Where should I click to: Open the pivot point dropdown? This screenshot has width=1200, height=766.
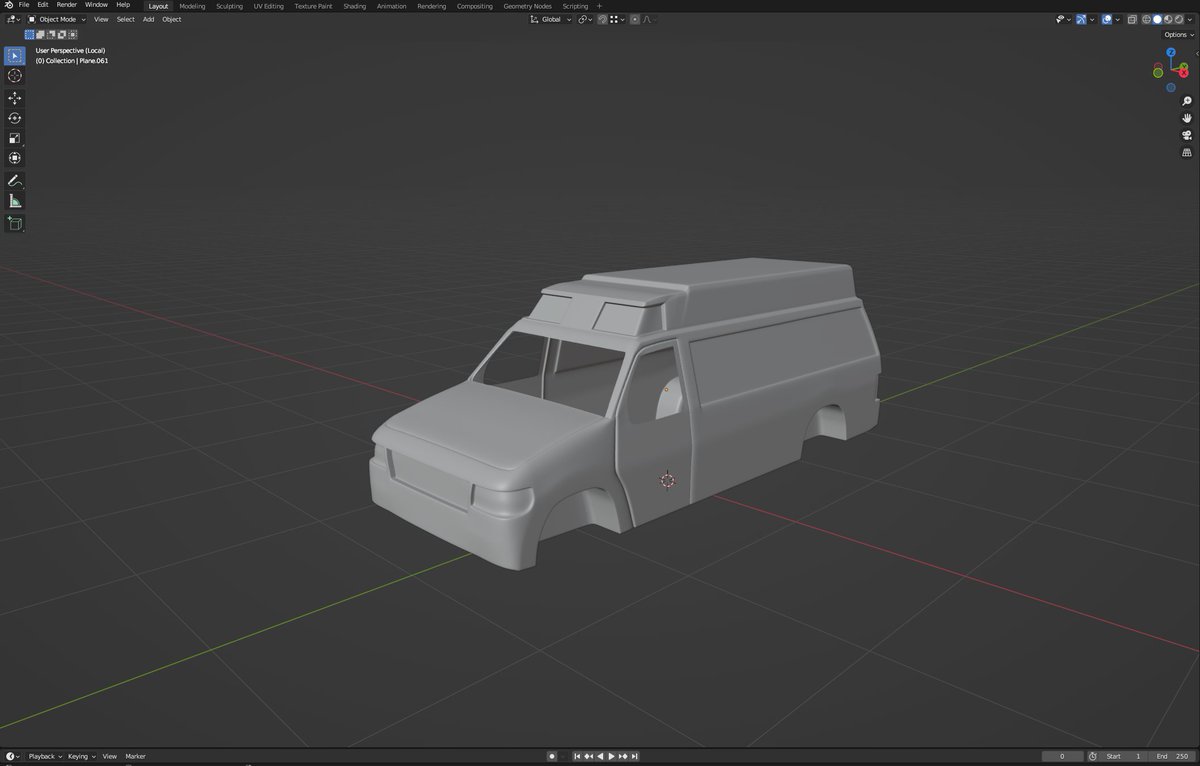click(x=585, y=19)
